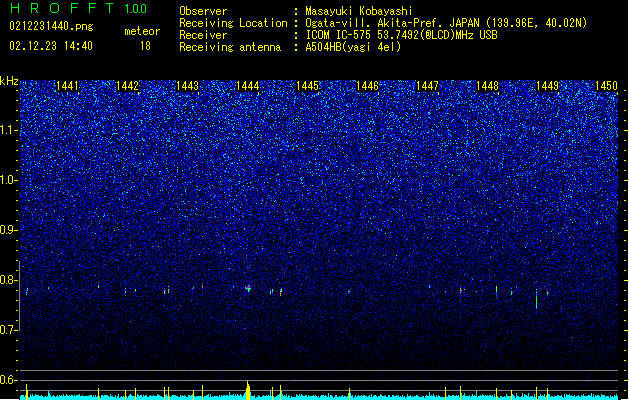Click the 1443 time marker
This screenshot has width=629, height=400.
pos(187,86)
